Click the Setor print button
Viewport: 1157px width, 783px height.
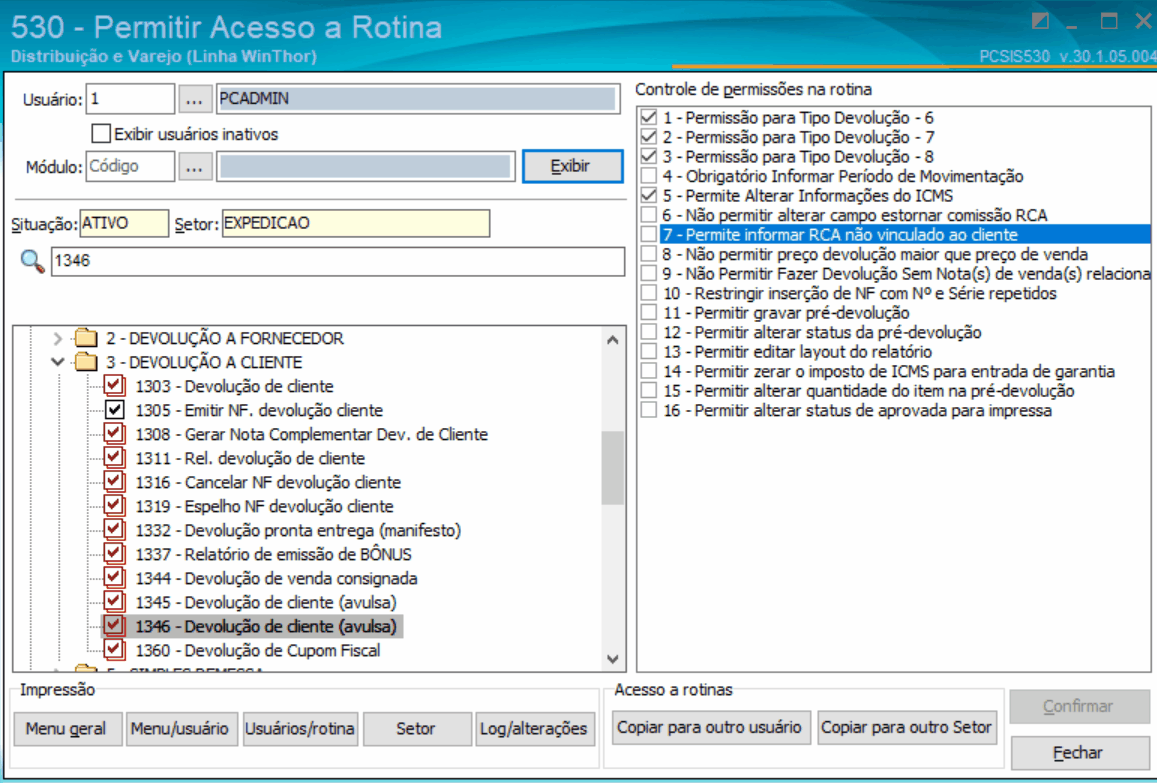point(416,728)
